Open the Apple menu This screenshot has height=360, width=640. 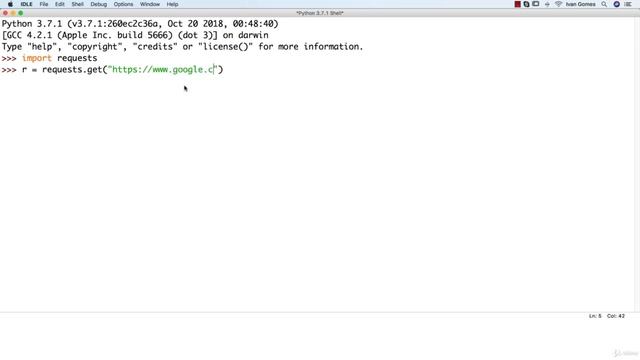pyautogui.click(x=10, y=4)
